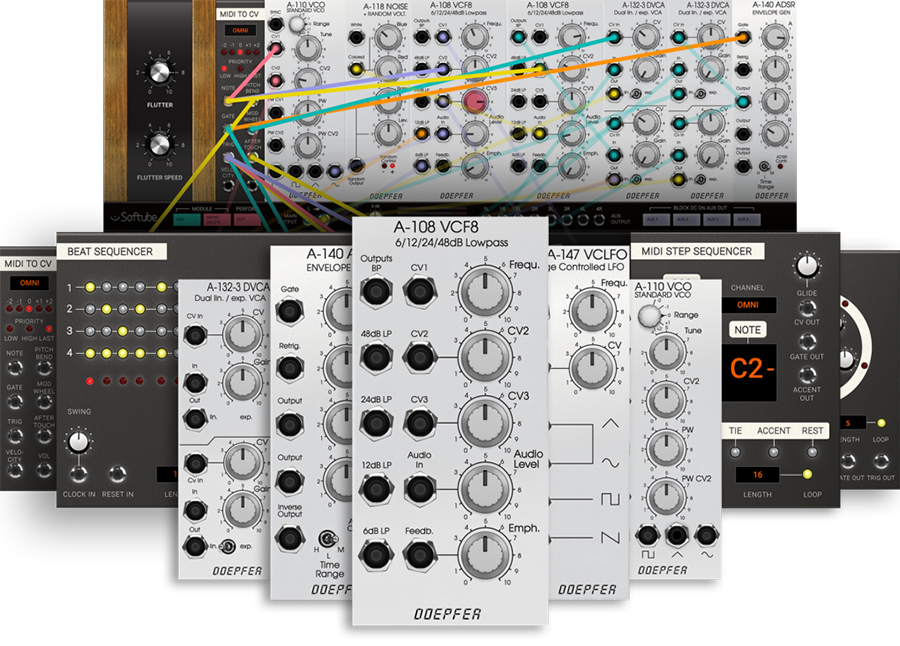Click the Gate input jack on A-140

coord(289,311)
